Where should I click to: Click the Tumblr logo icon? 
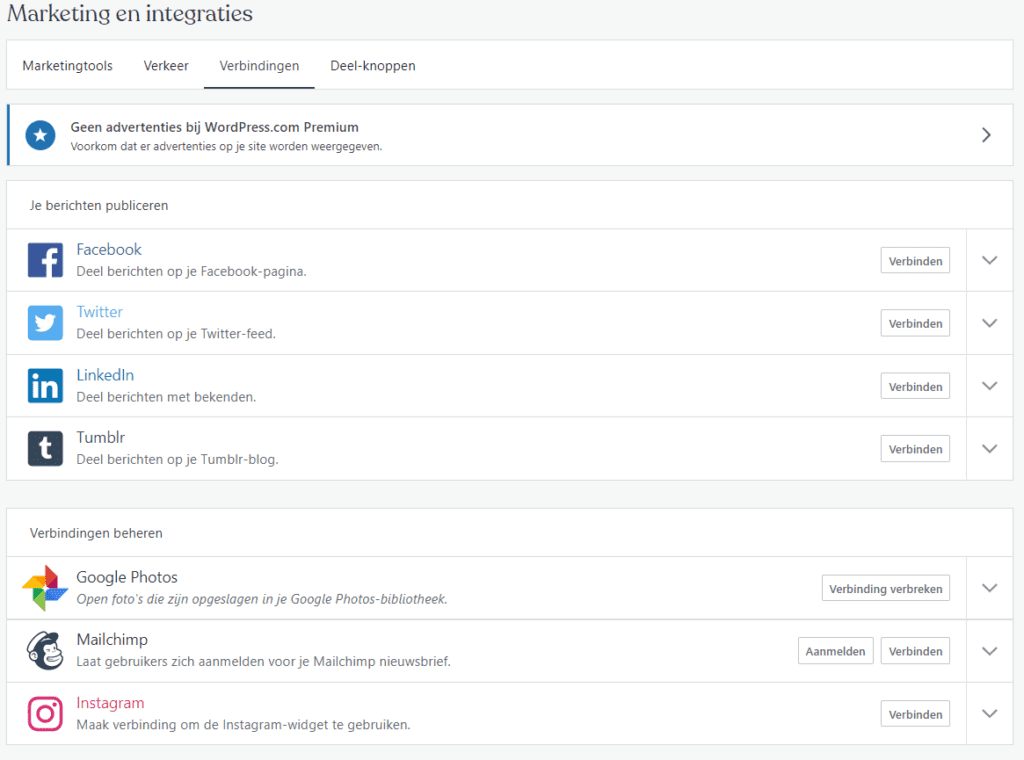(45, 448)
